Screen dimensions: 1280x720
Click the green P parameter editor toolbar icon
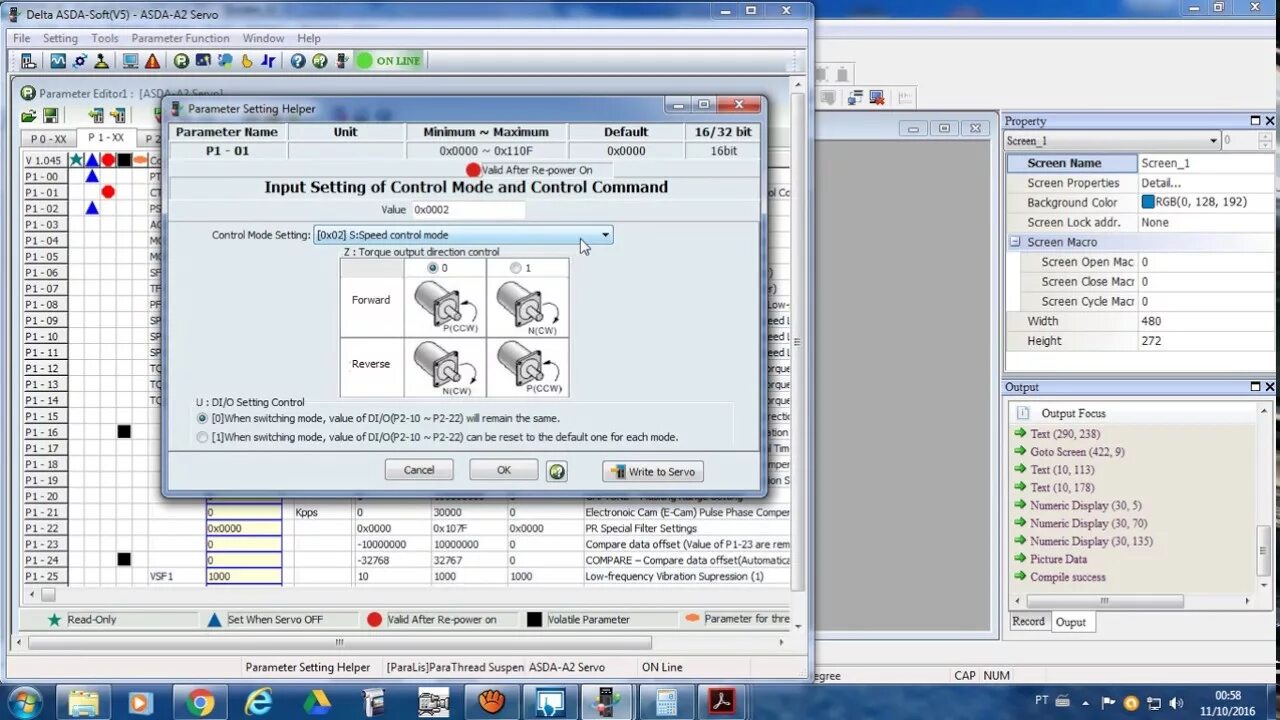181,61
